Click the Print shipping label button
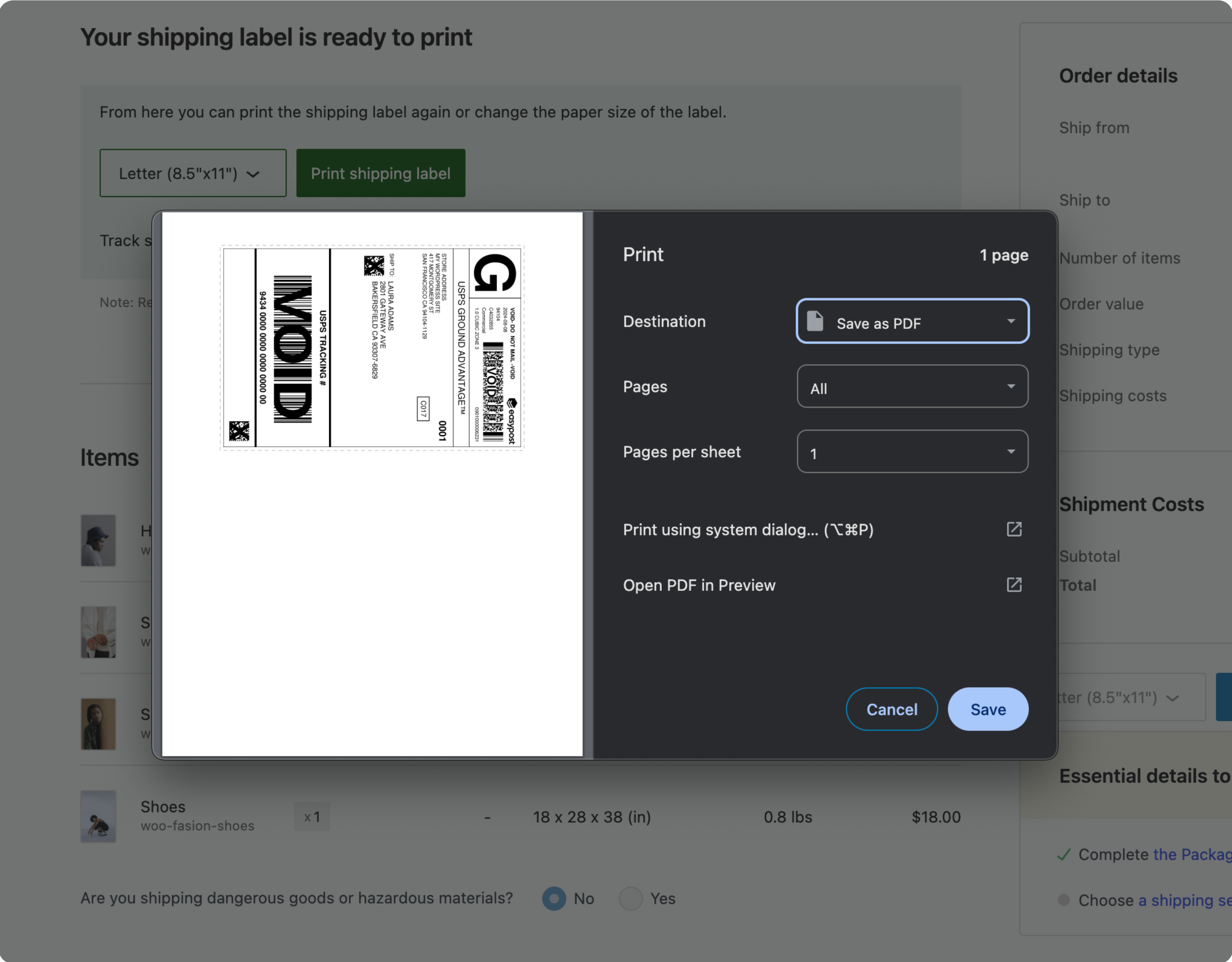1232x962 pixels. tap(381, 173)
